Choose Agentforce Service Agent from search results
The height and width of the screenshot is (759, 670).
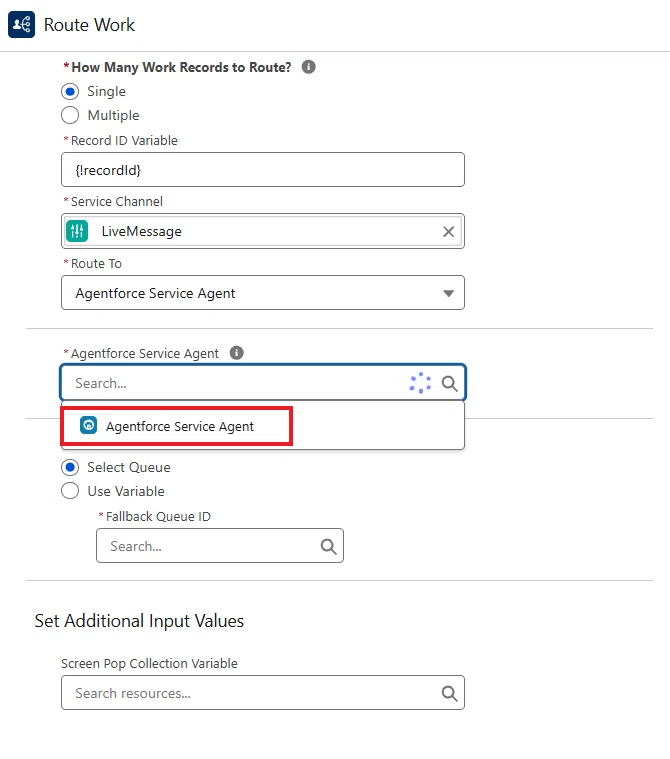[x=263, y=426]
